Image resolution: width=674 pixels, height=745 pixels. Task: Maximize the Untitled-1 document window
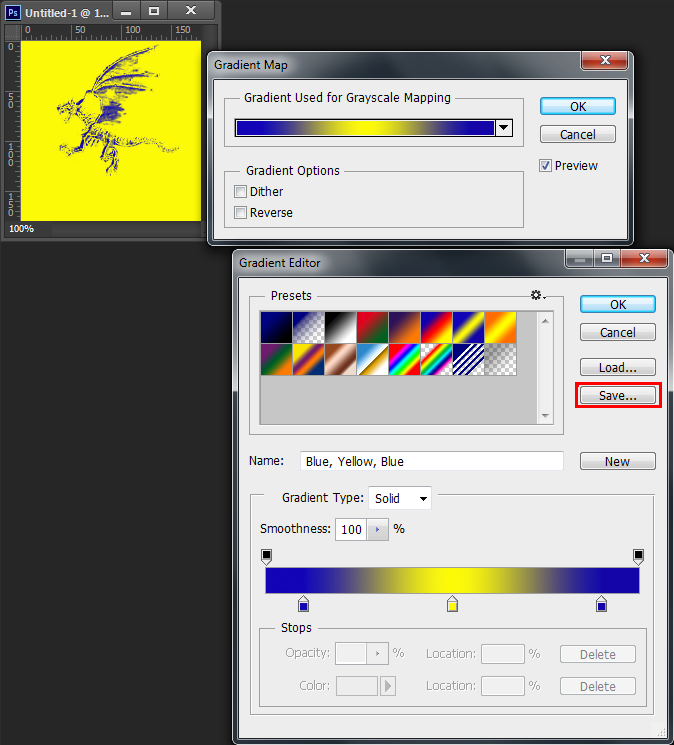point(154,11)
